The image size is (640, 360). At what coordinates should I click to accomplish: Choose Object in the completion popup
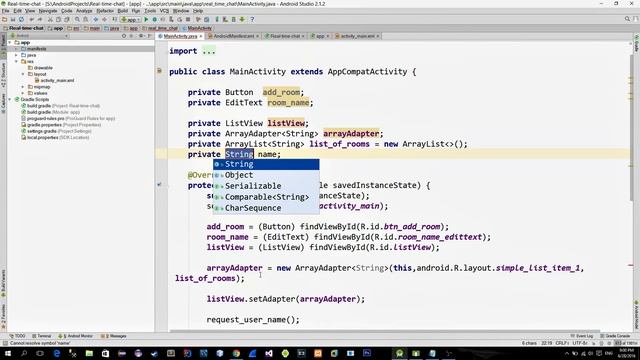point(266,175)
